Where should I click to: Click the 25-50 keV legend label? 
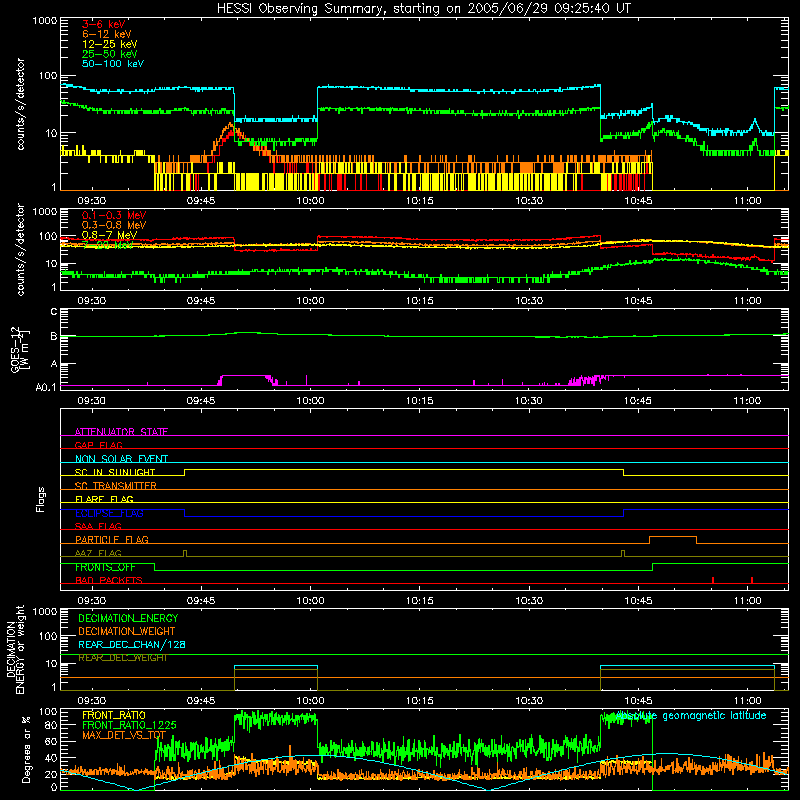[x=110, y=54]
